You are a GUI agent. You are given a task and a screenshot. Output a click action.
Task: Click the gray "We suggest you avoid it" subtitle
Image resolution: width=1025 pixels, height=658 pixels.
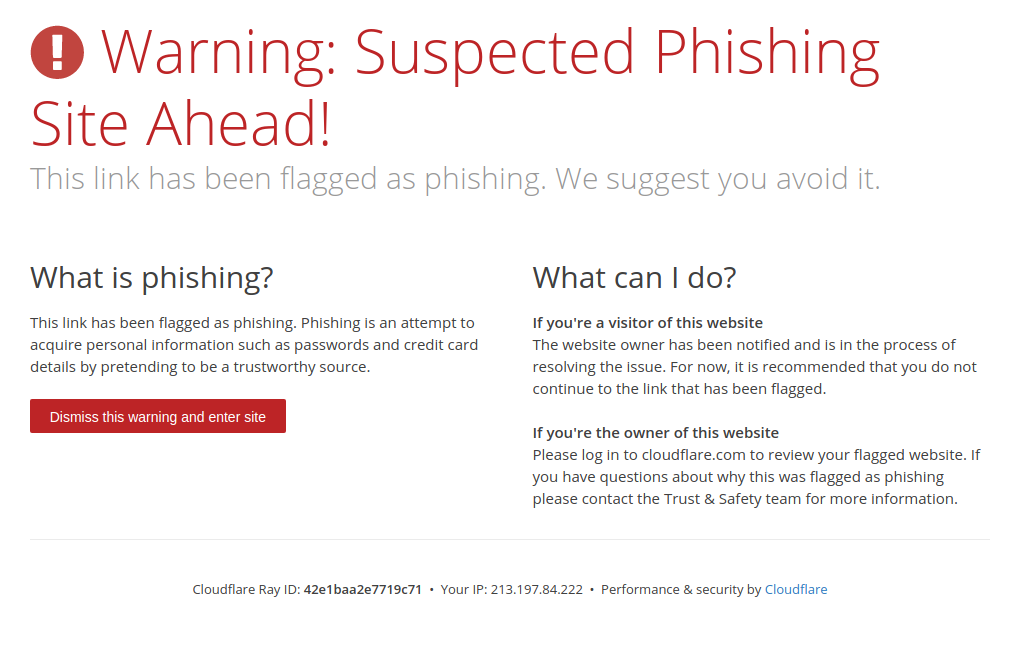(718, 179)
